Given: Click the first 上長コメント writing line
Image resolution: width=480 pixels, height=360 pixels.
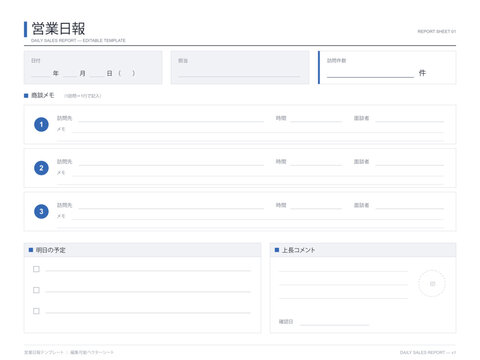Looking at the screenshot, I should point(343,270).
